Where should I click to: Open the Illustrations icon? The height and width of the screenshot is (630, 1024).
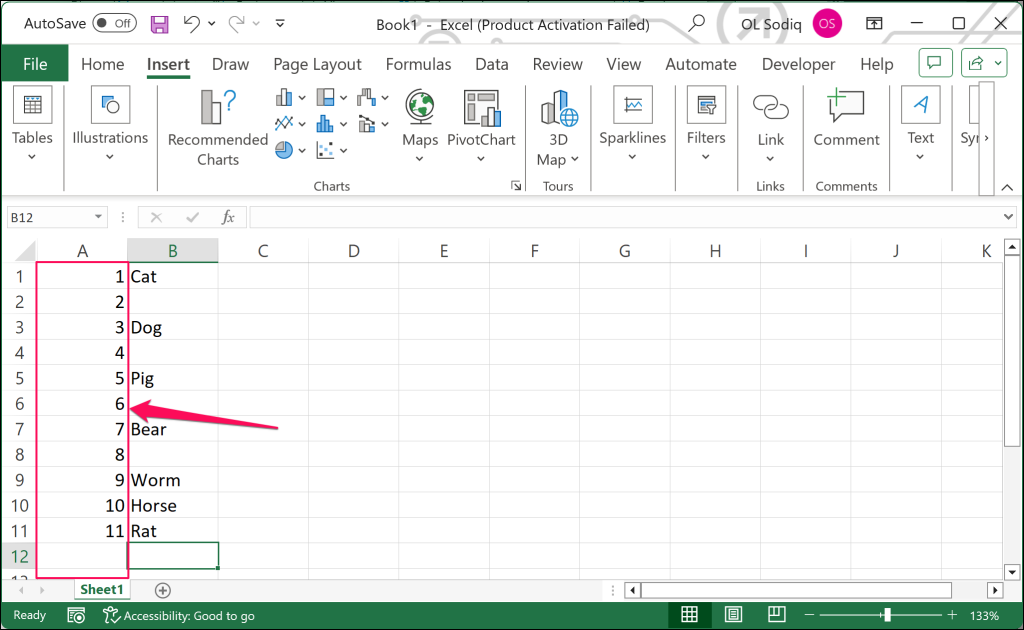click(x=110, y=104)
